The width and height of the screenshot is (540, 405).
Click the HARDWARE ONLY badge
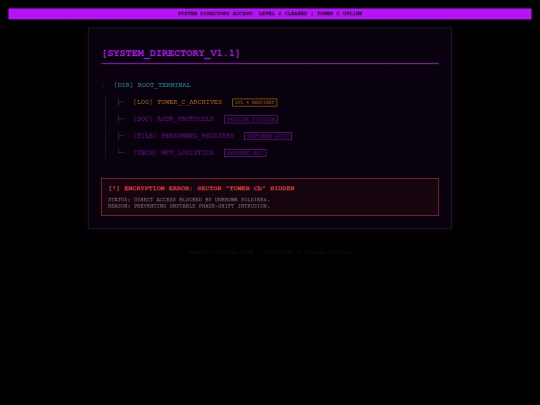[x=245, y=153]
